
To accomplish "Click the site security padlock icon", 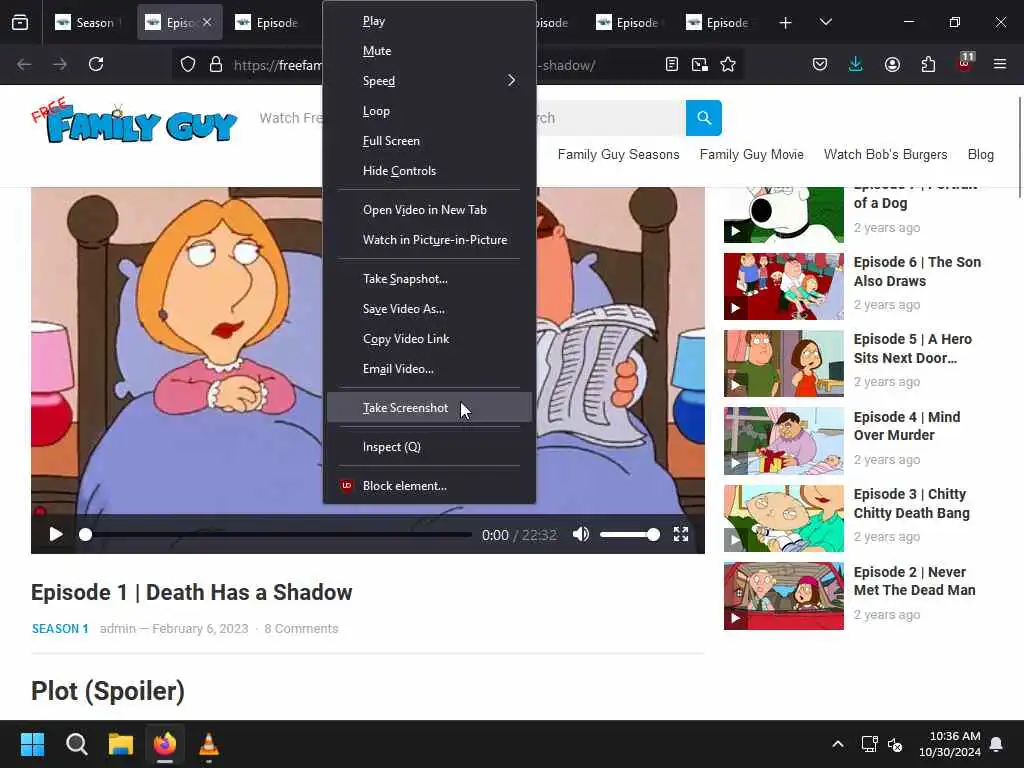I will click(x=216, y=64).
